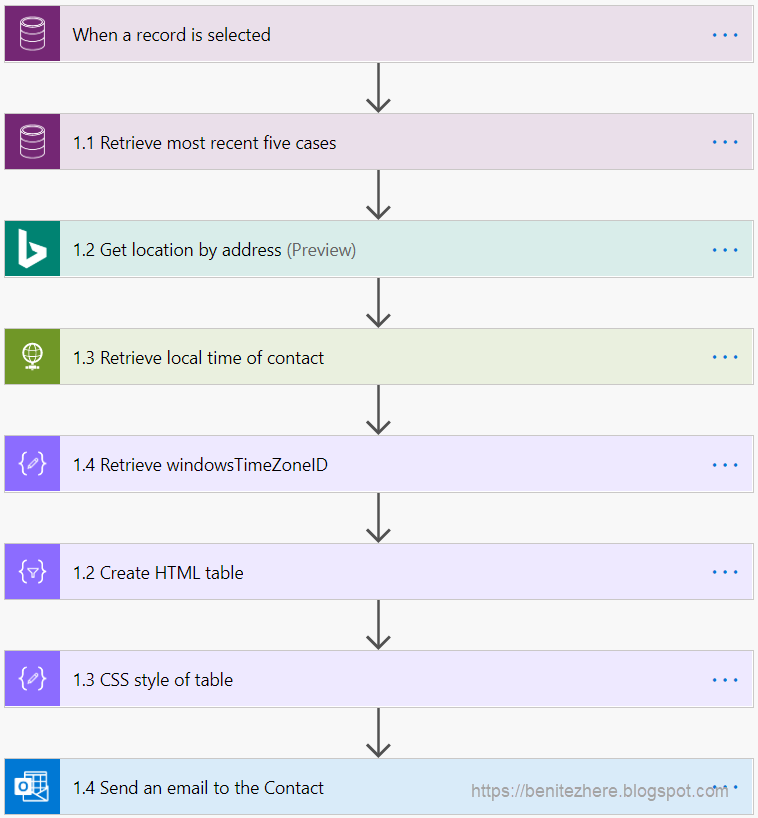Click the Compose icon on 'CSS style of table'

(x=32, y=679)
